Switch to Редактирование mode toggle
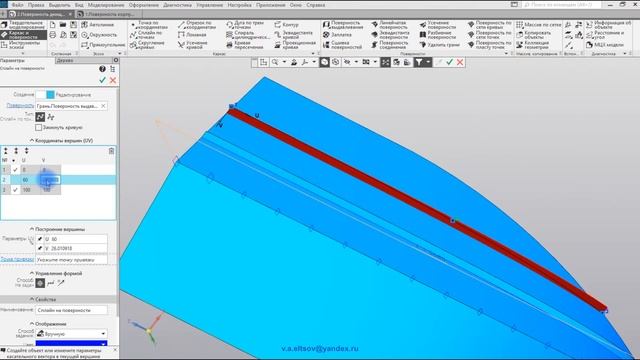Image resolution: width=640 pixels, height=360 pixels. point(50,95)
